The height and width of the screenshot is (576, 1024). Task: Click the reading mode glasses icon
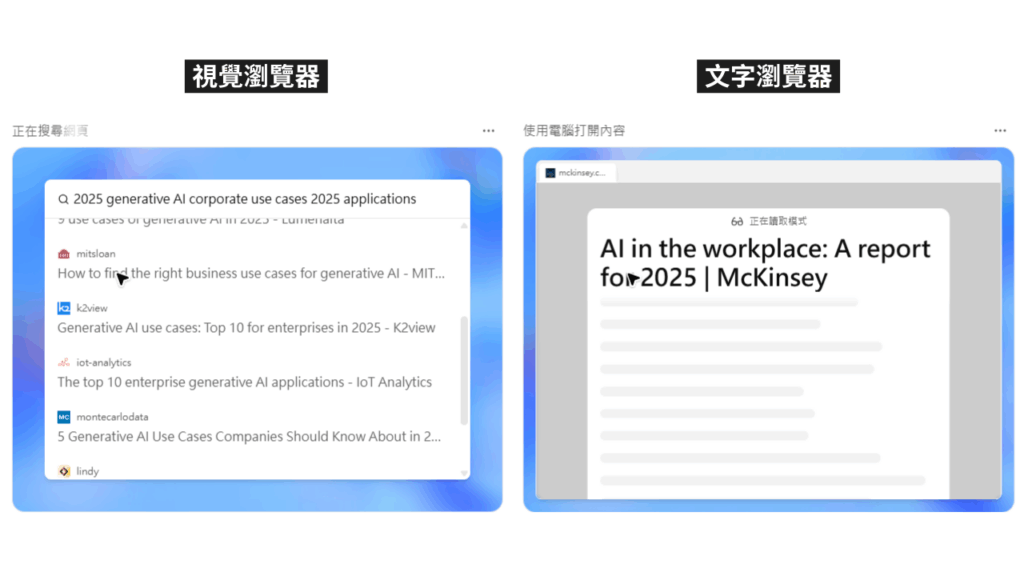(x=737, y=221)
